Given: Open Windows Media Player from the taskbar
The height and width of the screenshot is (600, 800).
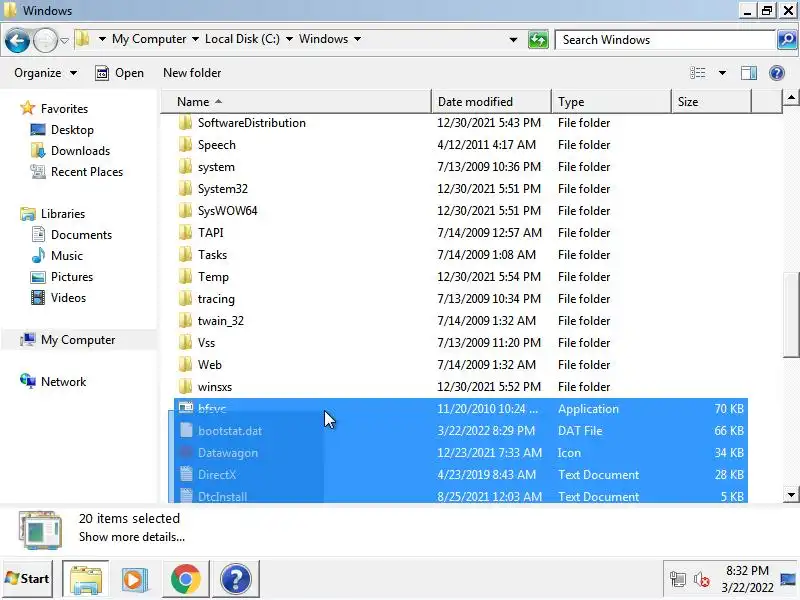Looking at the screenshot, I should pyautogui.click(x=135, y=579).
